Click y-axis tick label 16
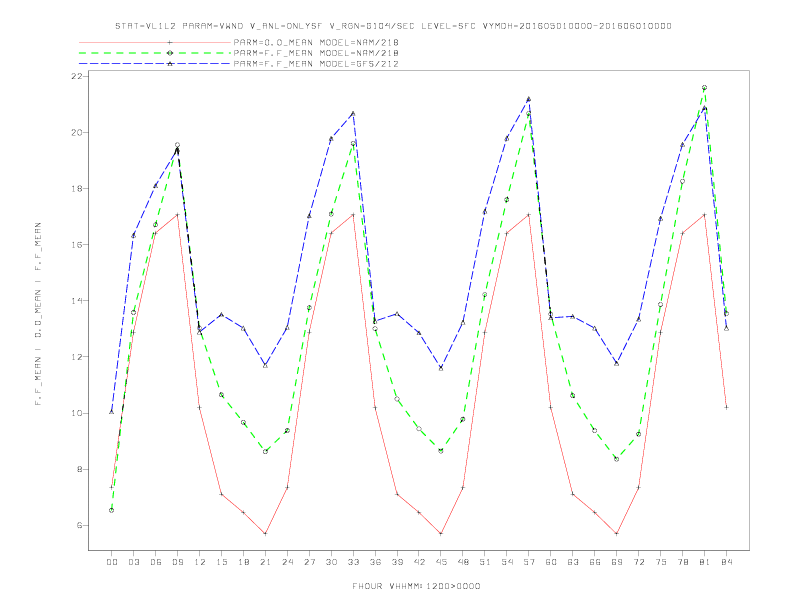 pyautogui.click(x=77, y=244)
